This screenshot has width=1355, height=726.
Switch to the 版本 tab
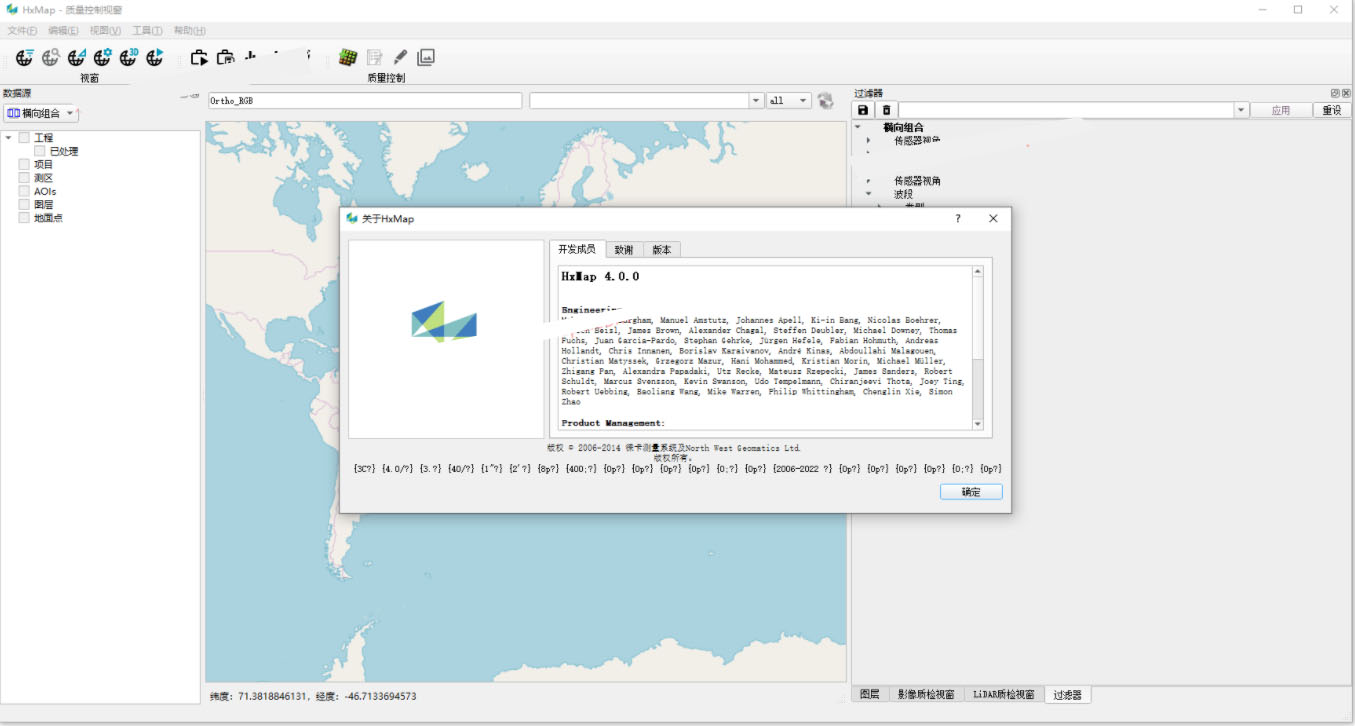[x=661, y=250]
